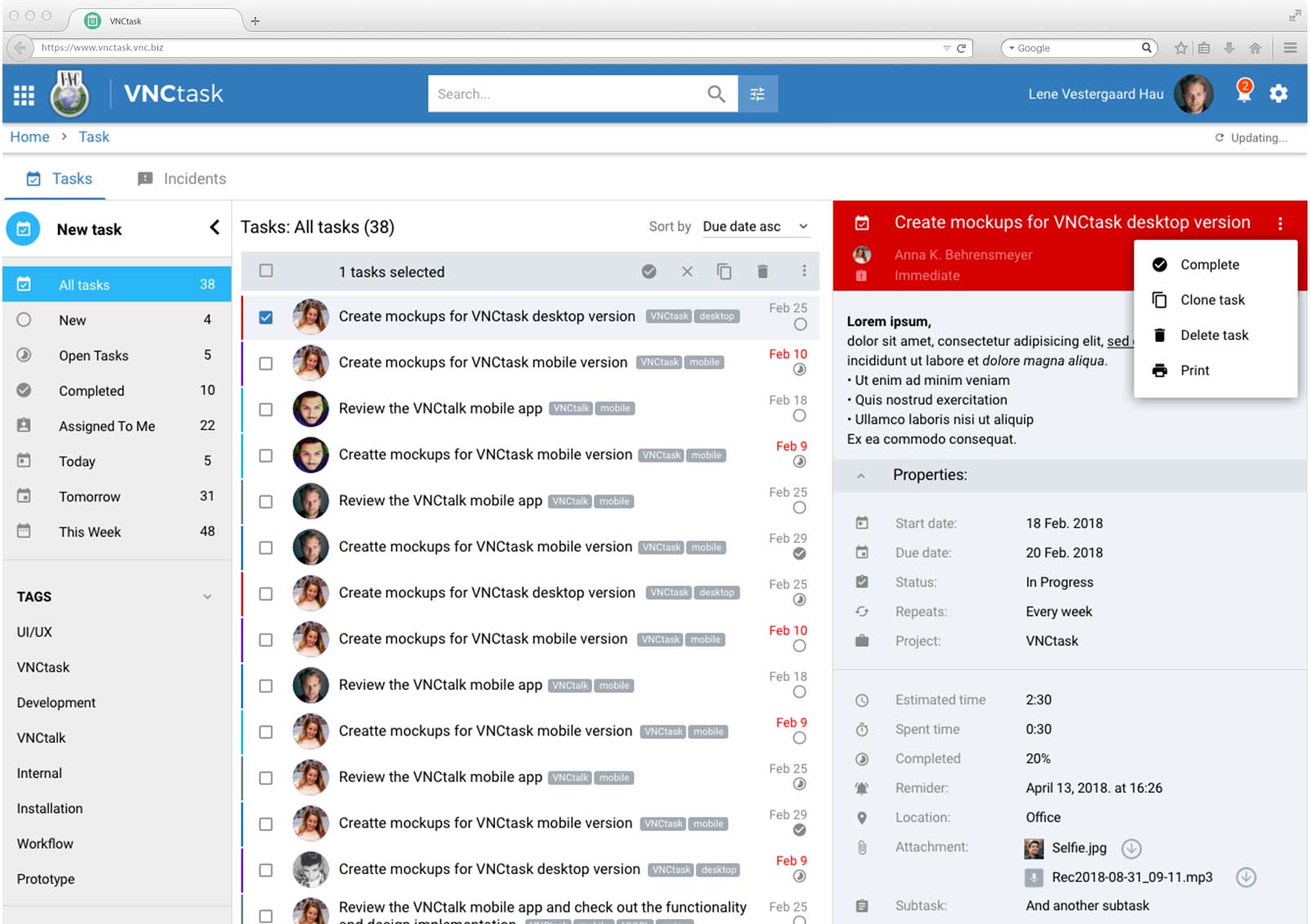Open URL bar history dropdown arrow

(x=946, y=48)
